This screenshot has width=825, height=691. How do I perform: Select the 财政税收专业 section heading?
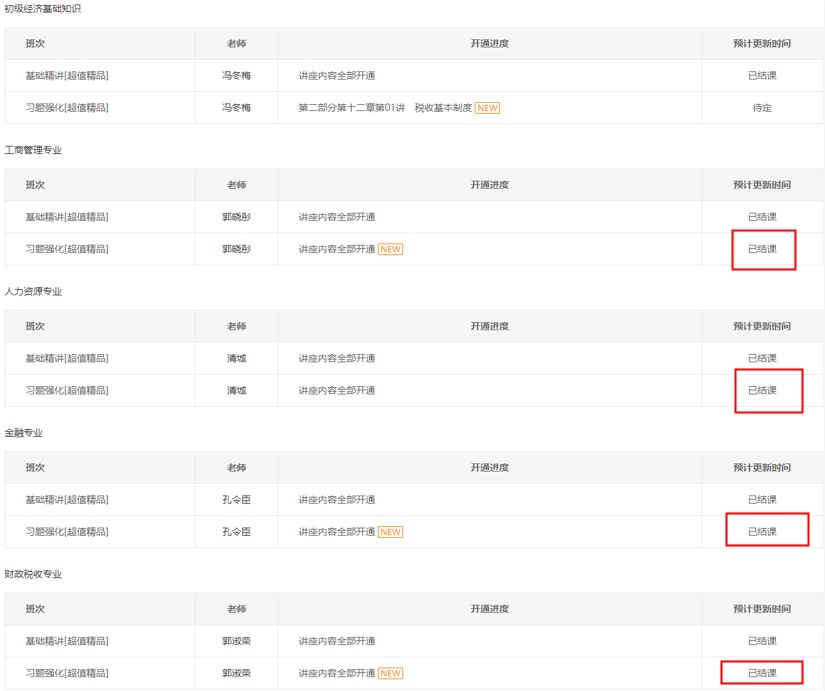point(33,575)
